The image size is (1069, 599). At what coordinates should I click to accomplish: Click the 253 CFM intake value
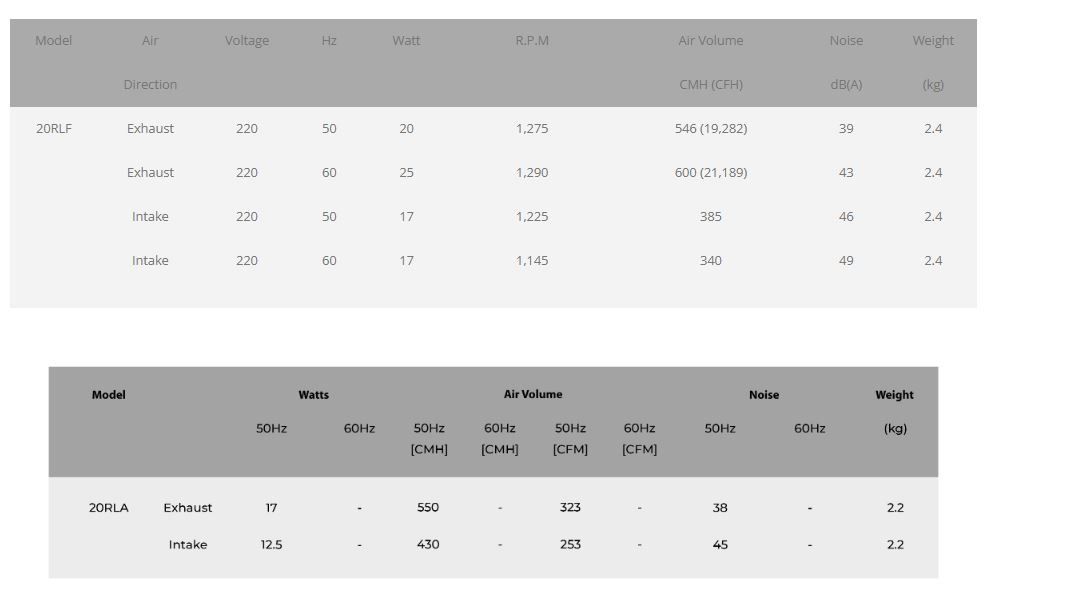pyautogui.click(x=570, y=544)
